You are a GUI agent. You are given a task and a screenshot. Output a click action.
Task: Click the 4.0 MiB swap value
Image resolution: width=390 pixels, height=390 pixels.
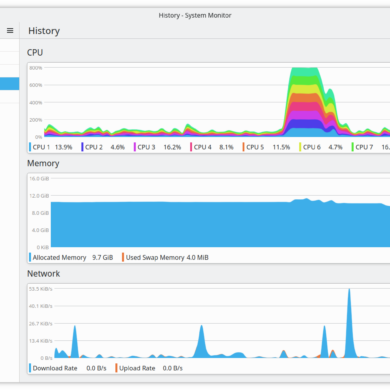click(x=198, y=257)
